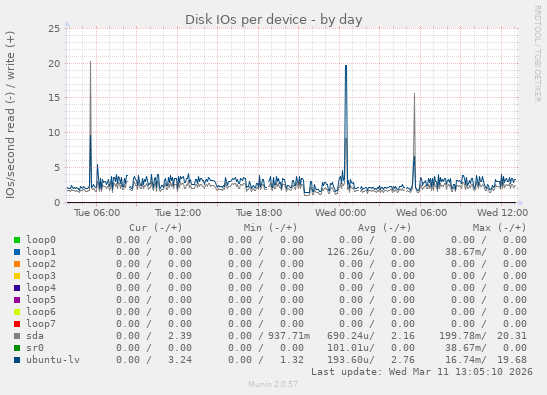Click the Last update timestamp text

pyautogui.click(x=422, y=372)
